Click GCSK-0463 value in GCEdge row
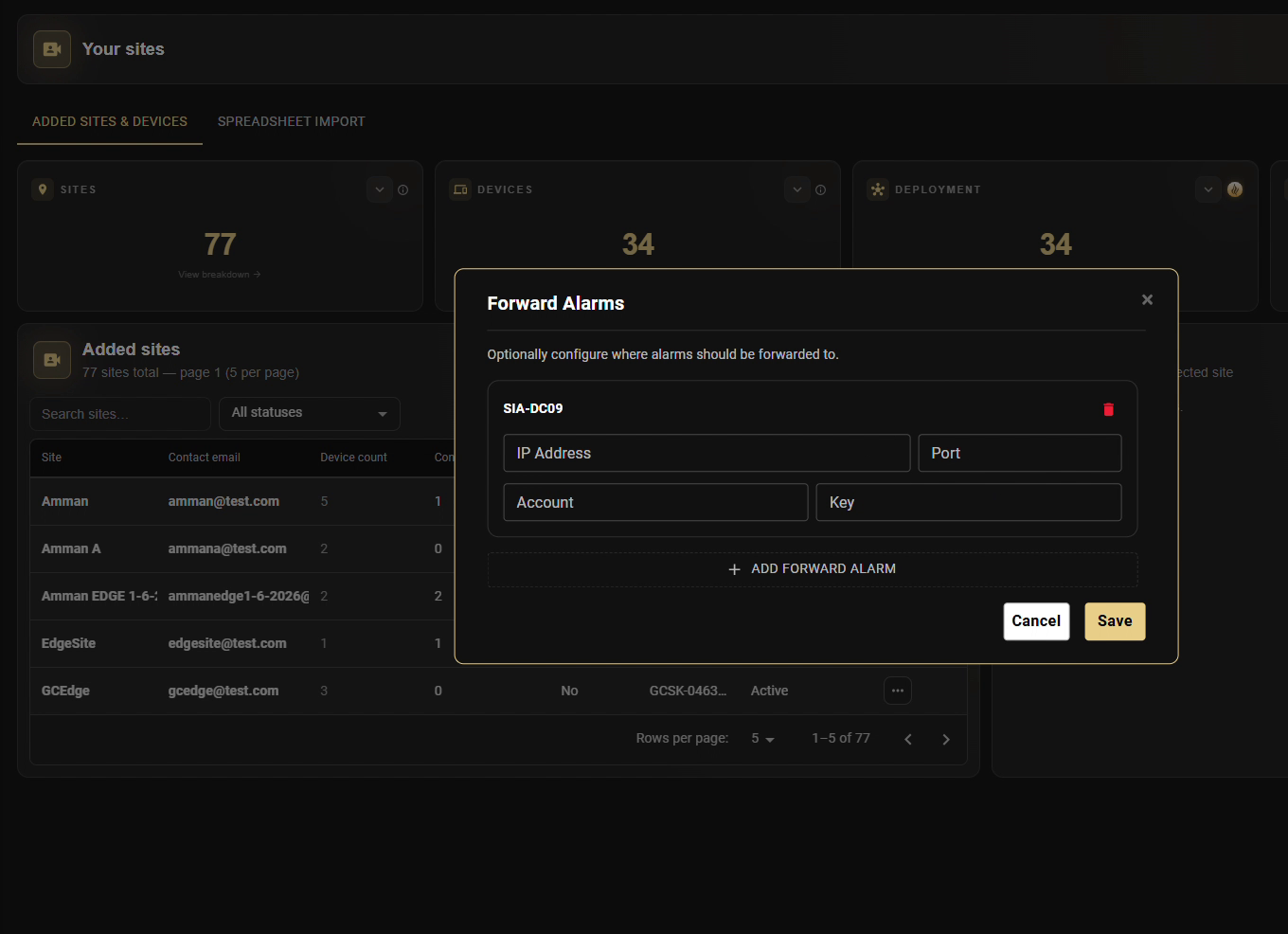 688,691
